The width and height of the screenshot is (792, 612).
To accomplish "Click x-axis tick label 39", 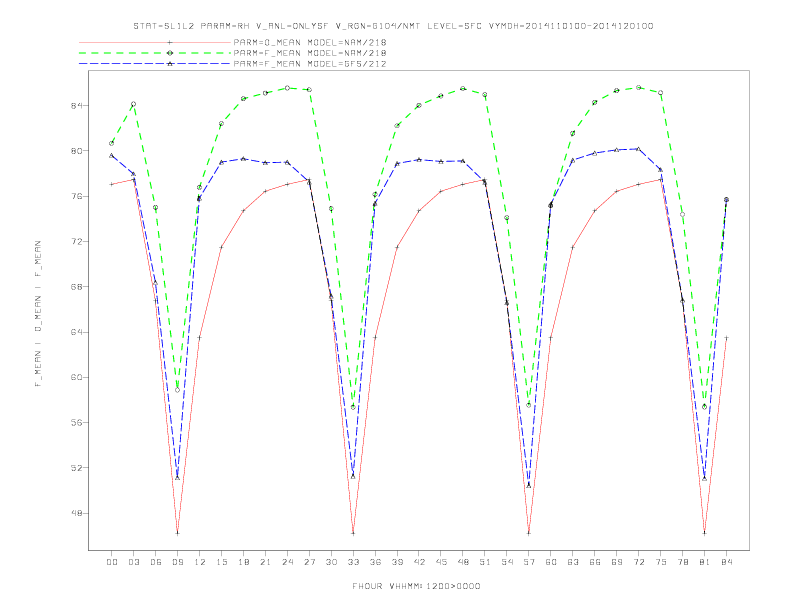I will click(398, 562).
